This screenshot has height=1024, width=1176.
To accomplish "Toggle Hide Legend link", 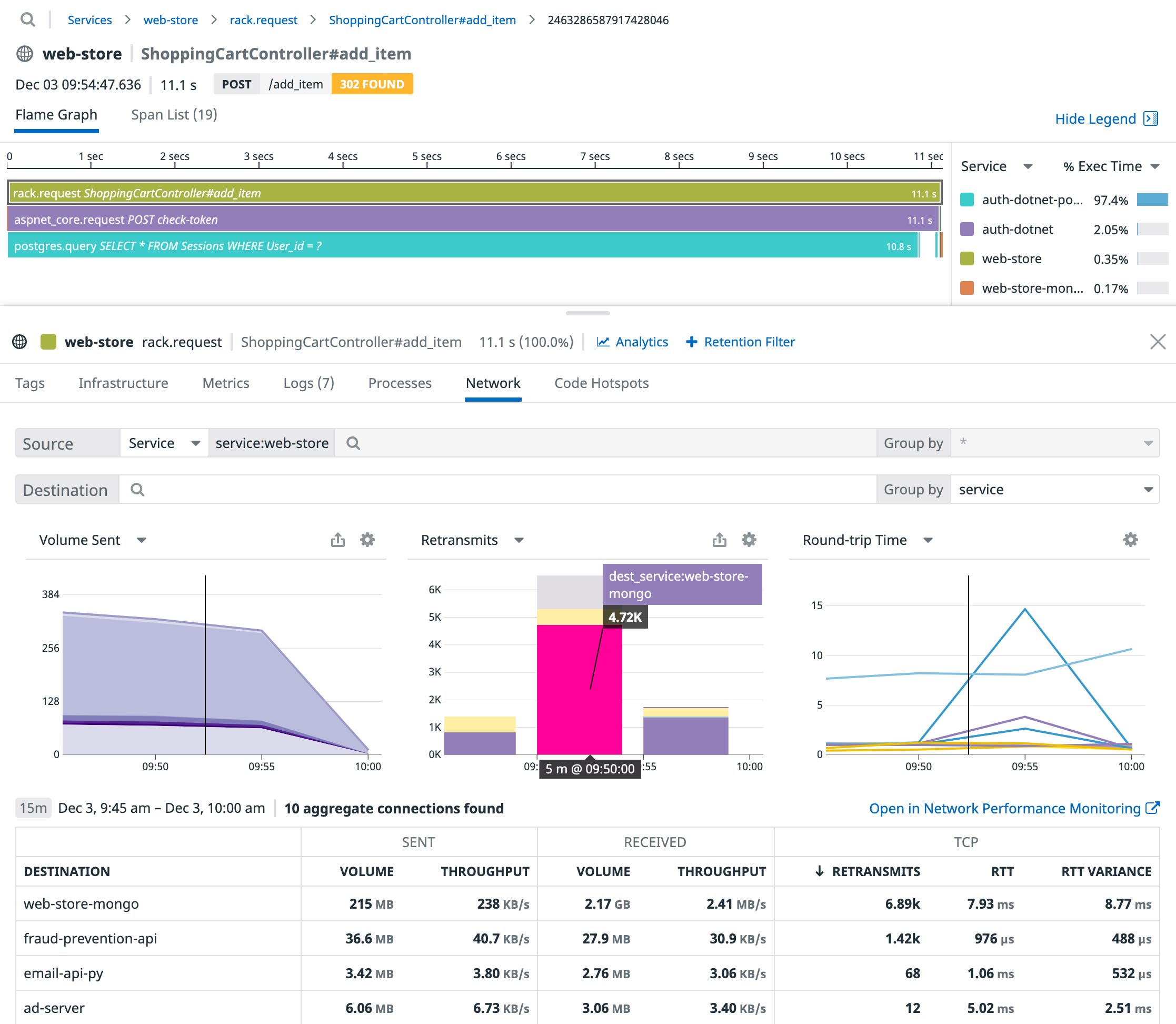I will coord(1095,119).
